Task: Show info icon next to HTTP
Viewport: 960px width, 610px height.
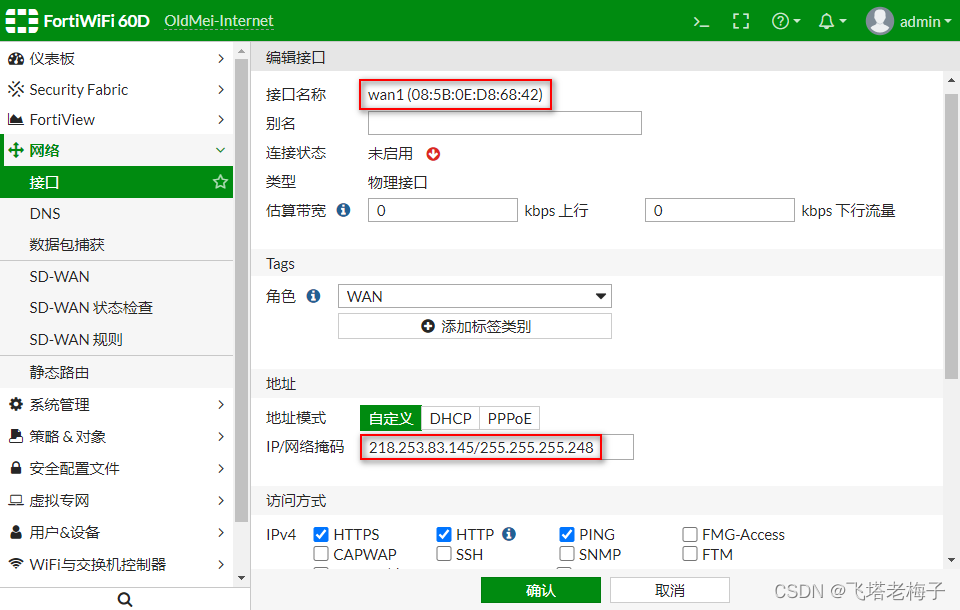Action: (x=509, y=534)
